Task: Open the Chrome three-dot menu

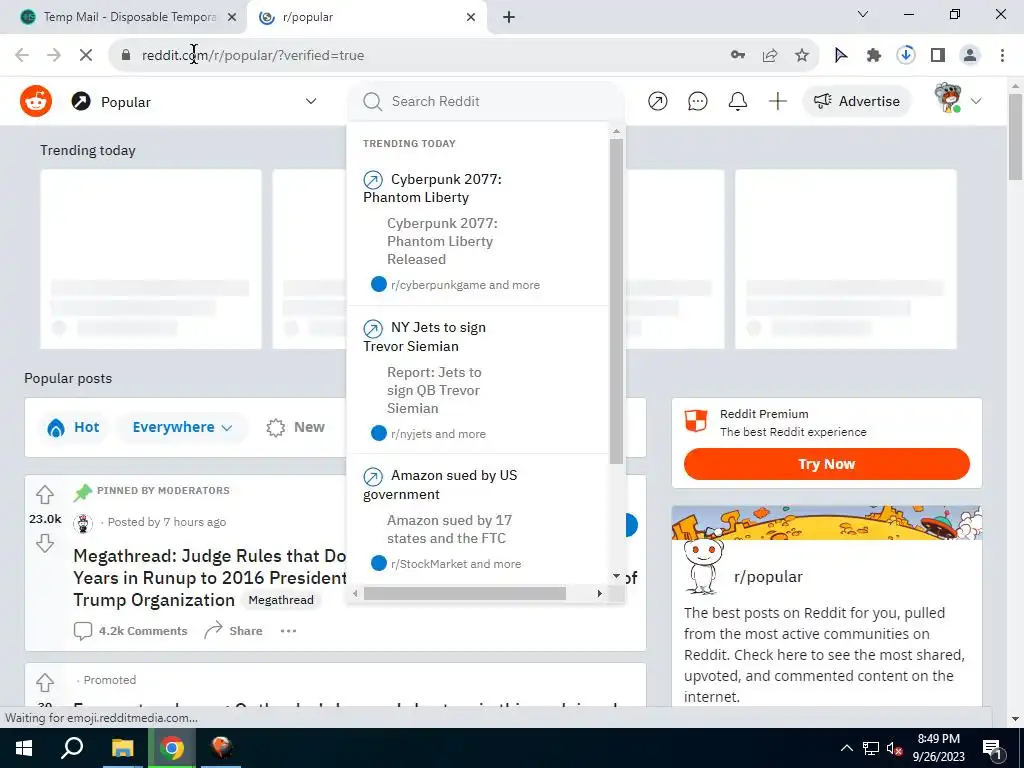Action: tap(1002, 55)
